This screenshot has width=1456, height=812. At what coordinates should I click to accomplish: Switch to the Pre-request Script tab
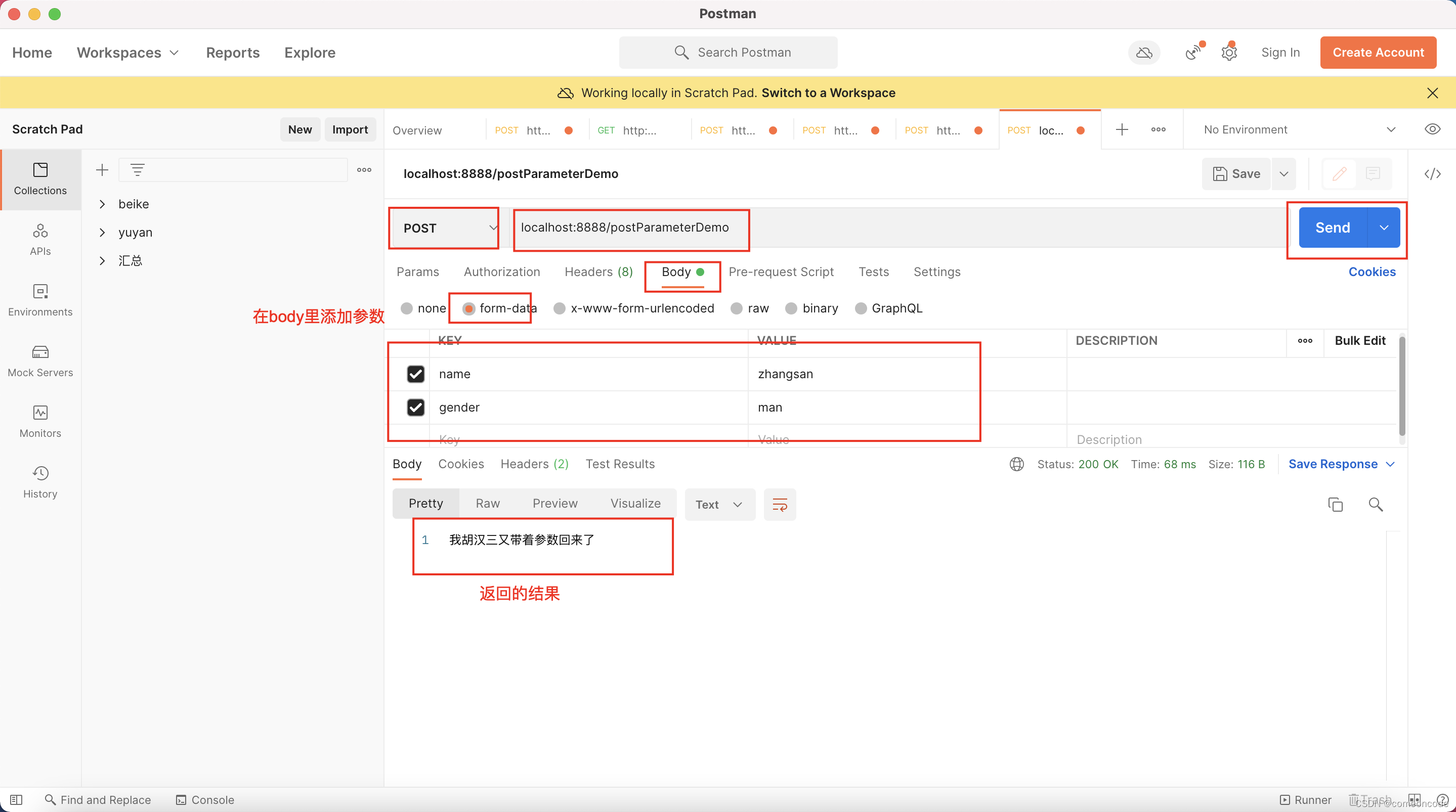(x=781, y=272)
